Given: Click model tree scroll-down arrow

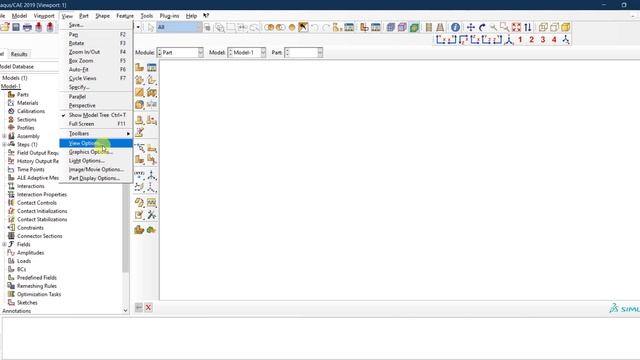Looking at the screenshot, I should 125,310.
